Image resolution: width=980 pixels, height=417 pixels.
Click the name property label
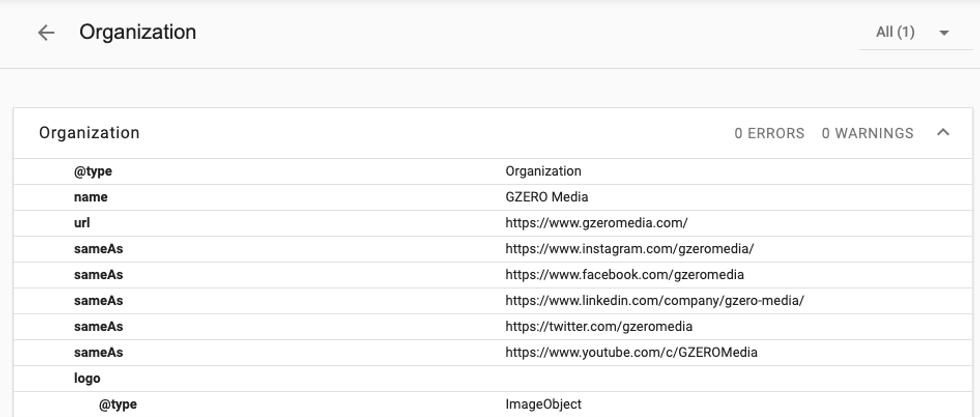pyautogui.click(x=91, y=197)
